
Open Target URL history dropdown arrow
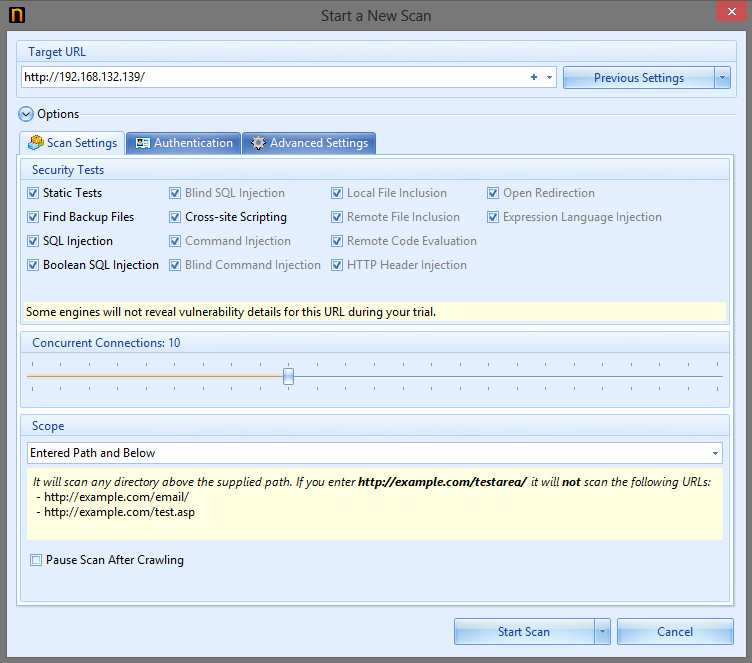[549, 77]
